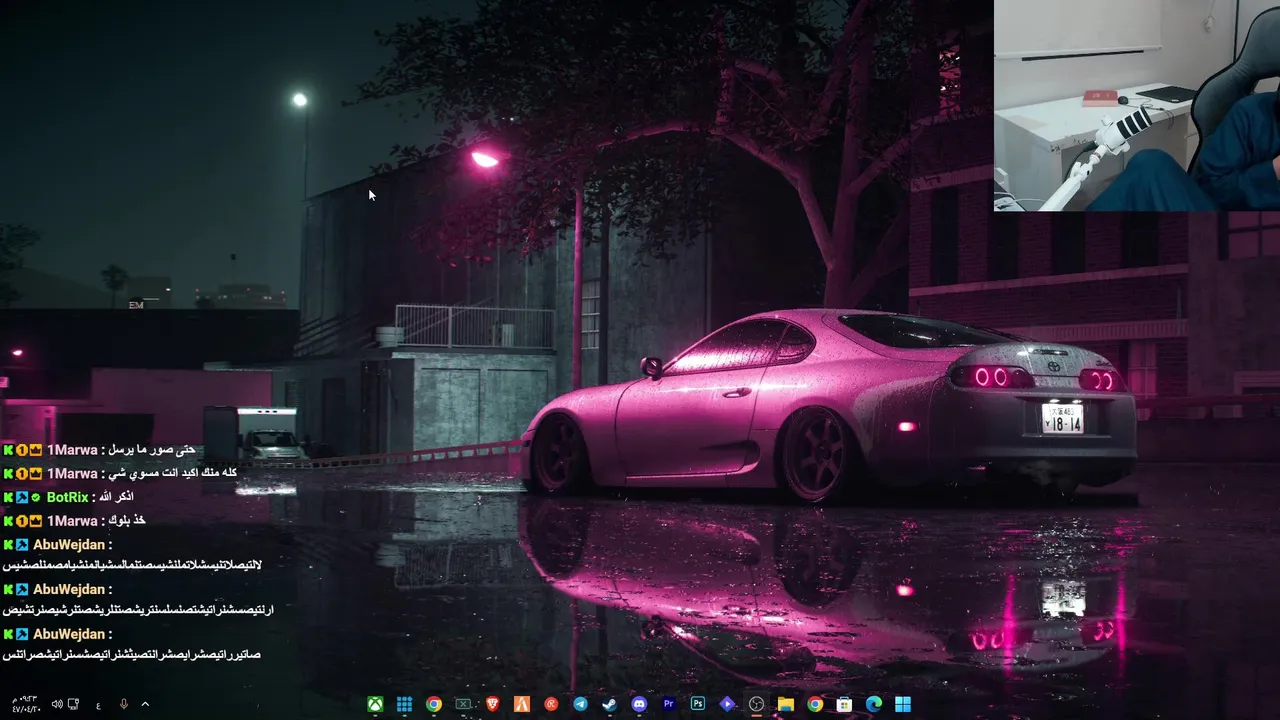Launch Steam from the taskbar
Image resolution: width=1280 pixels, height=720 pixels.
pos(609,704)
